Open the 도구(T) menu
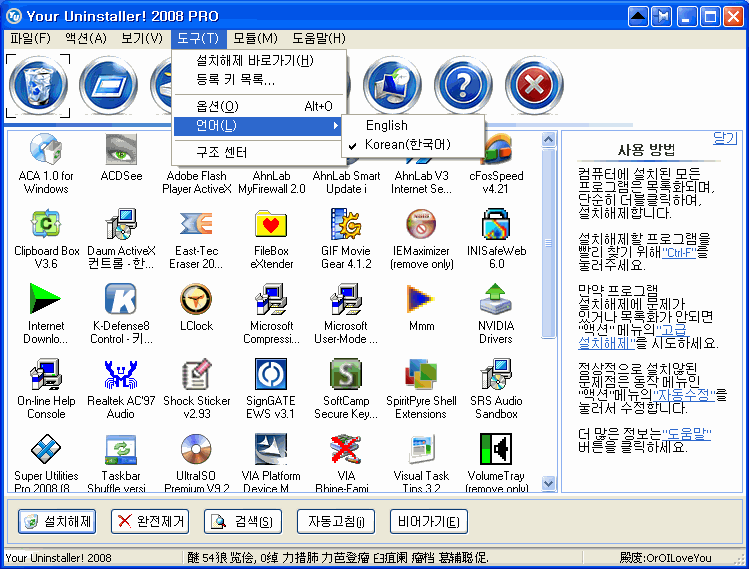Image resolution: width=749 pixels, height=569 pixels. click(198, 38)
